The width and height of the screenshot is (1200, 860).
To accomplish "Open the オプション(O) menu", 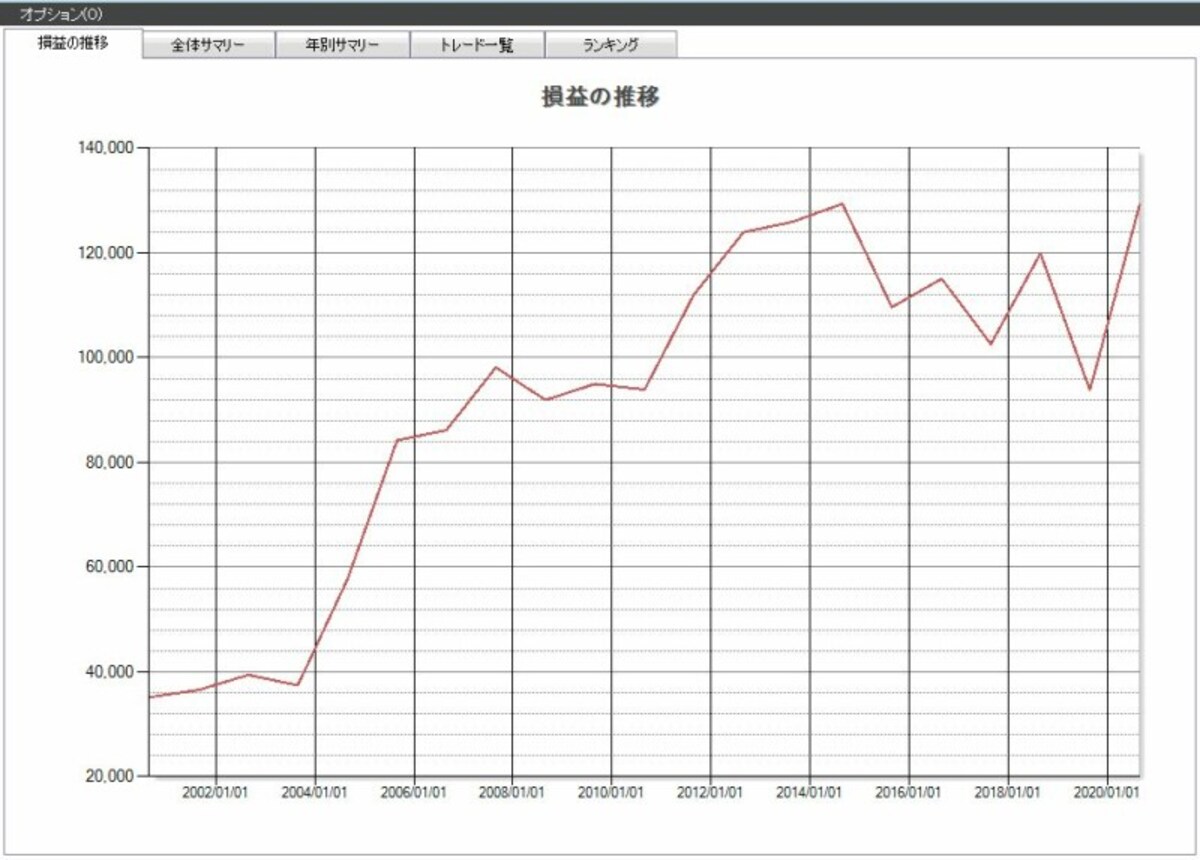I will tap(60, 15).
